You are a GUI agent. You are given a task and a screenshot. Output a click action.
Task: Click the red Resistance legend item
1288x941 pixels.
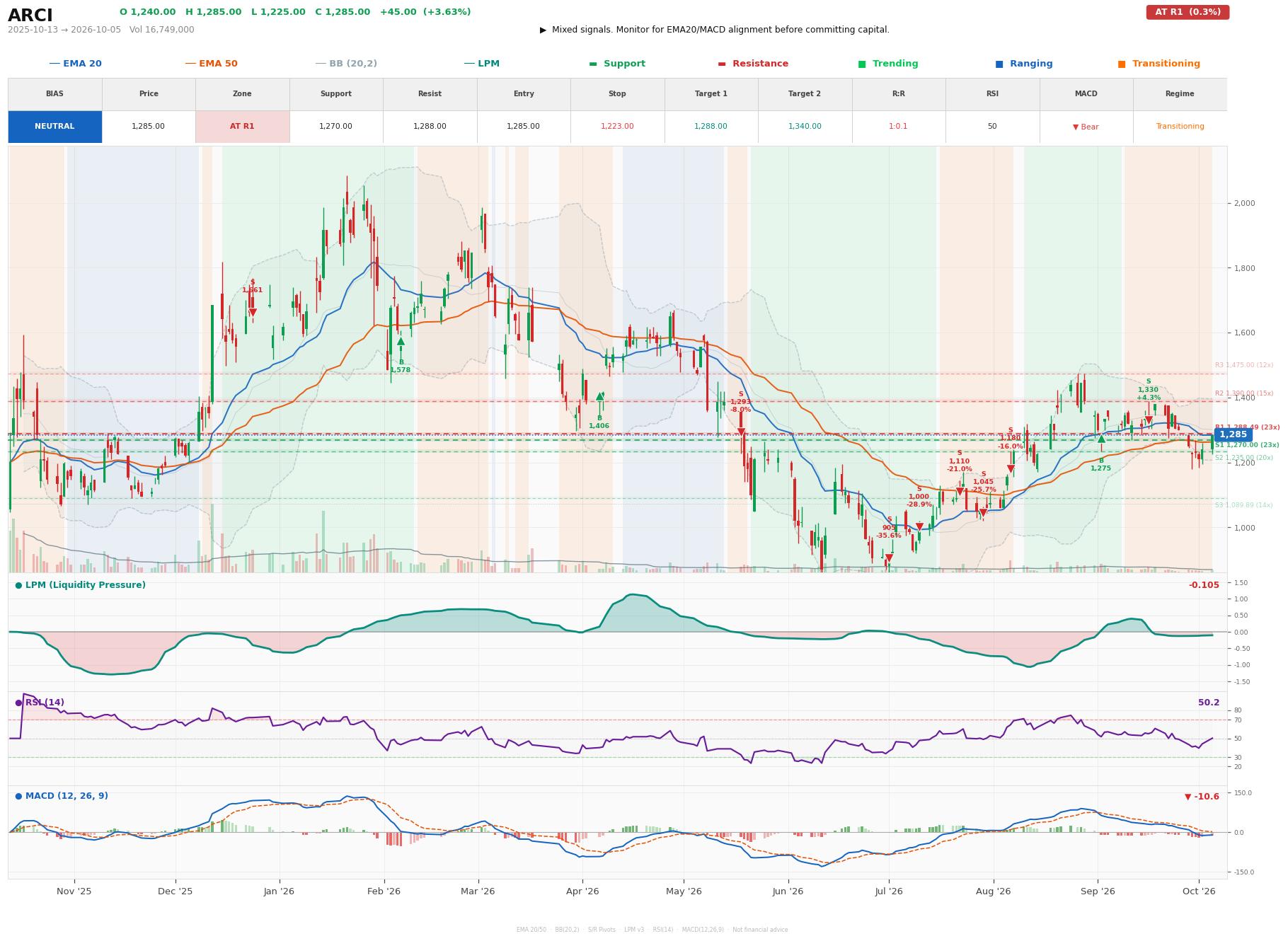753,64
